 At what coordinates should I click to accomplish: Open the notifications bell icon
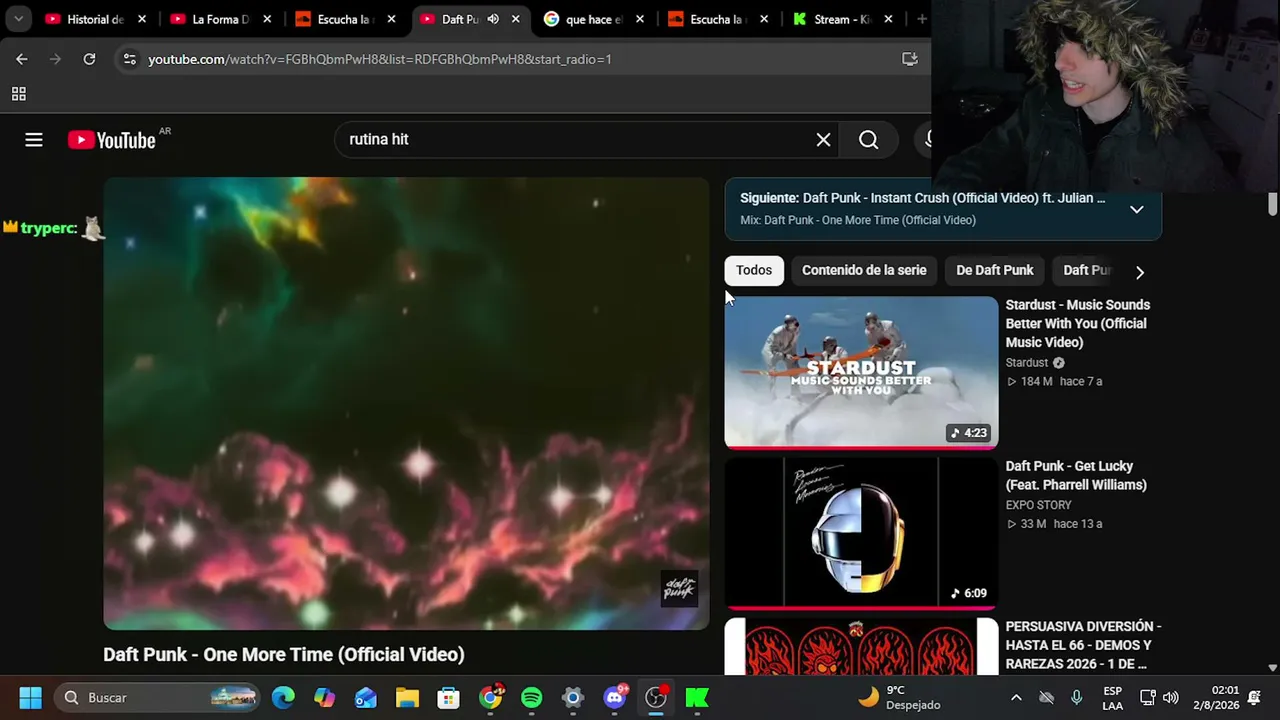click(x=1254, y=697)
